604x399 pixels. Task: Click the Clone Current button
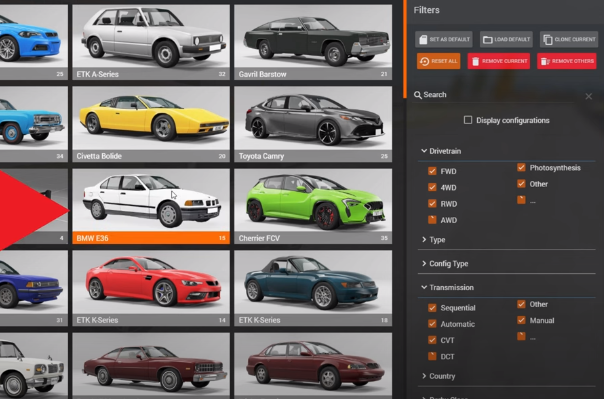point(569,39)
